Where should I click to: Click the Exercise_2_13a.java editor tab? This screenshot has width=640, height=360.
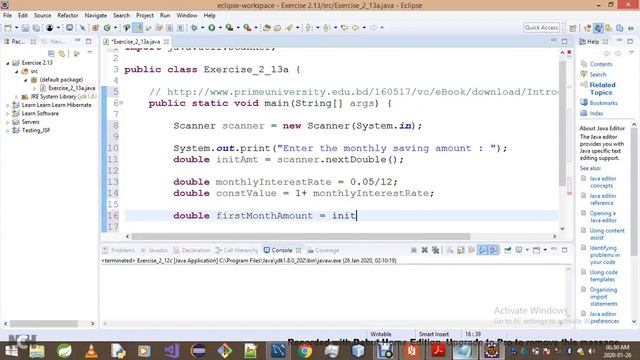click(136, 42)
